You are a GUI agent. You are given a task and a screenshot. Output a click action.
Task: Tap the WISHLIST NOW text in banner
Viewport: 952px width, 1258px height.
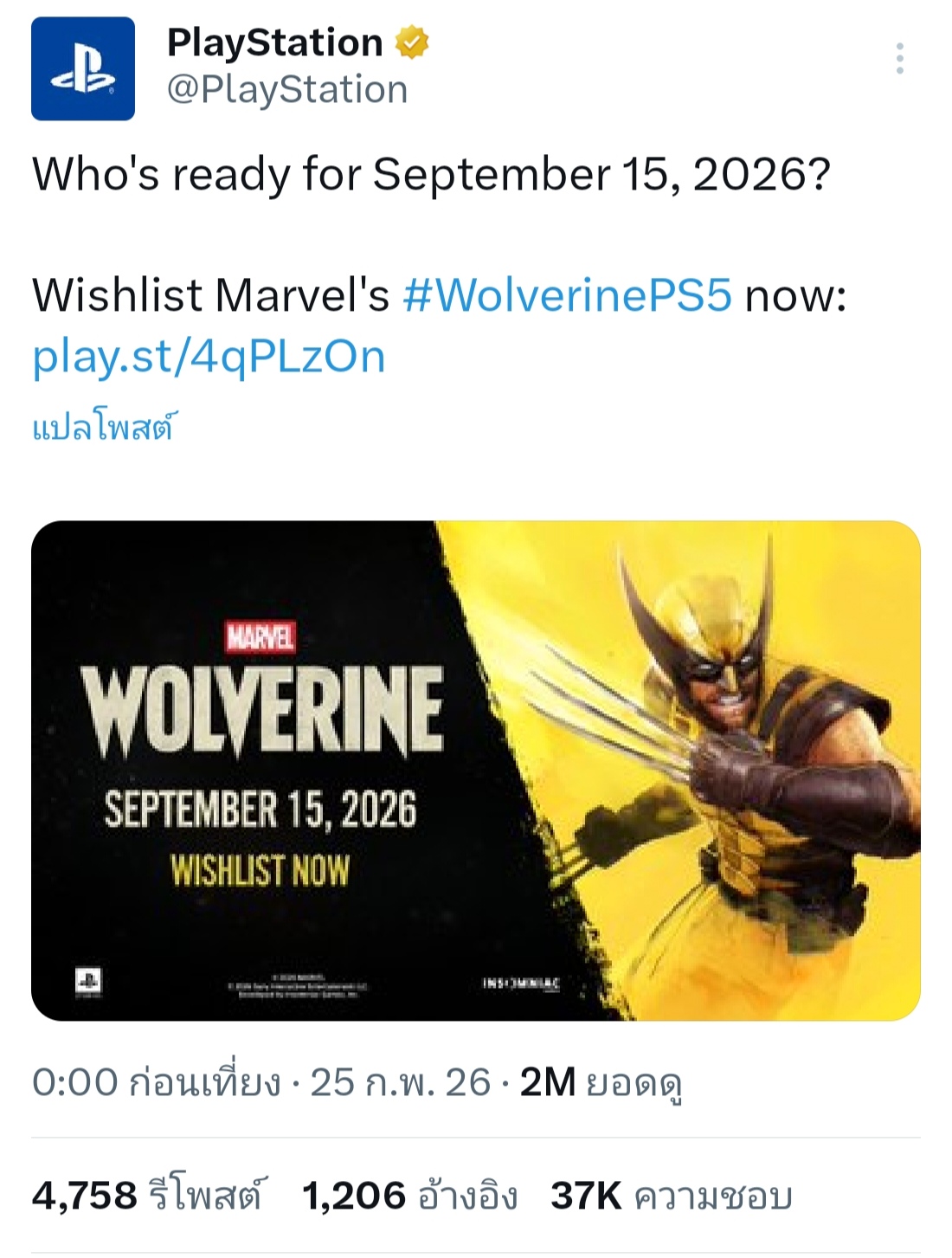pos(260,870)
